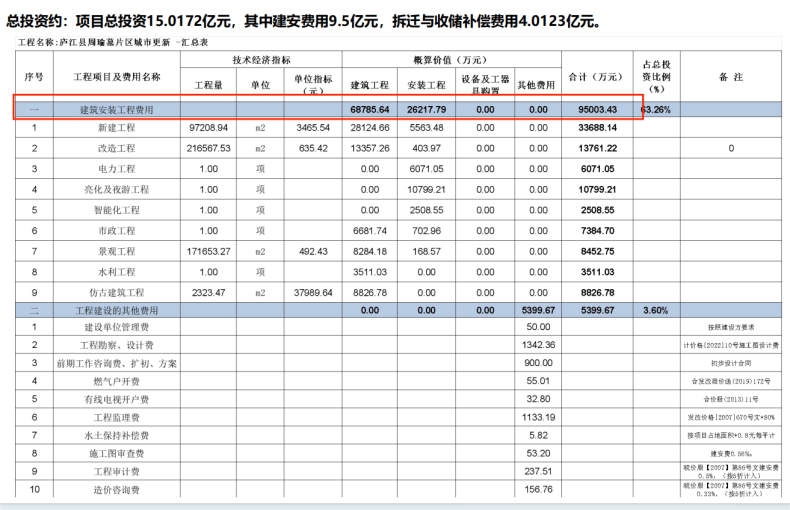This screenshot has height=510, width=790.
Task: Click the 工程建设的其他费用 section row
Action: tap(119, 311)
